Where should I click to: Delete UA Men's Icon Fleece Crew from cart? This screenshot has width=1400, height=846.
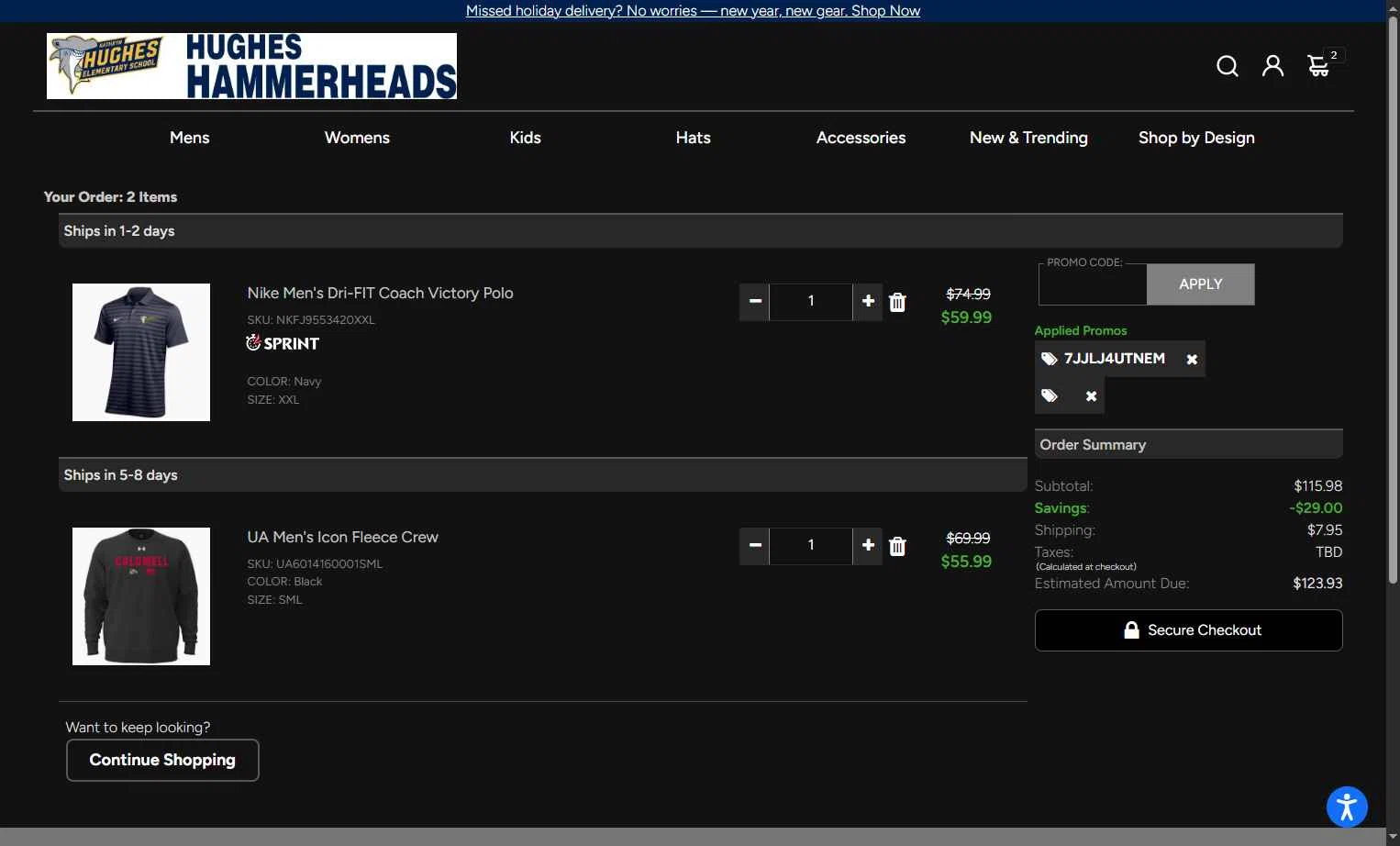(897, 546)
